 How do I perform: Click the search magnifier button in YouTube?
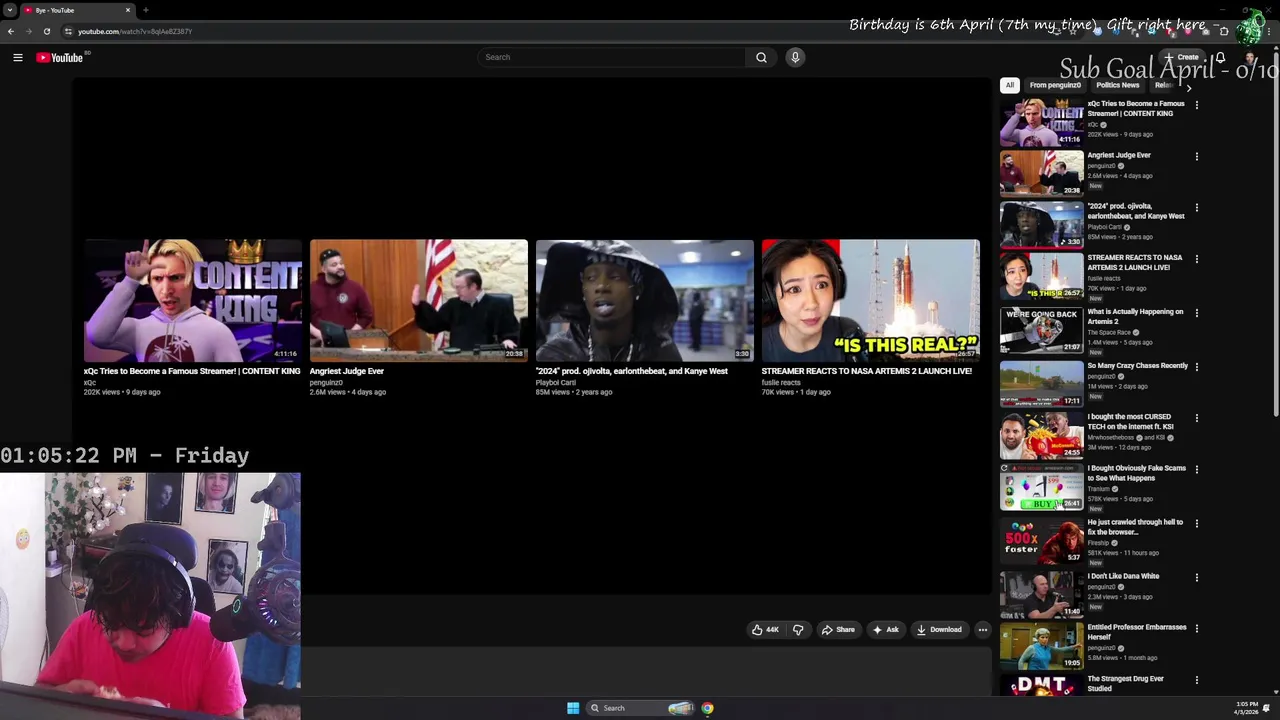761,57
